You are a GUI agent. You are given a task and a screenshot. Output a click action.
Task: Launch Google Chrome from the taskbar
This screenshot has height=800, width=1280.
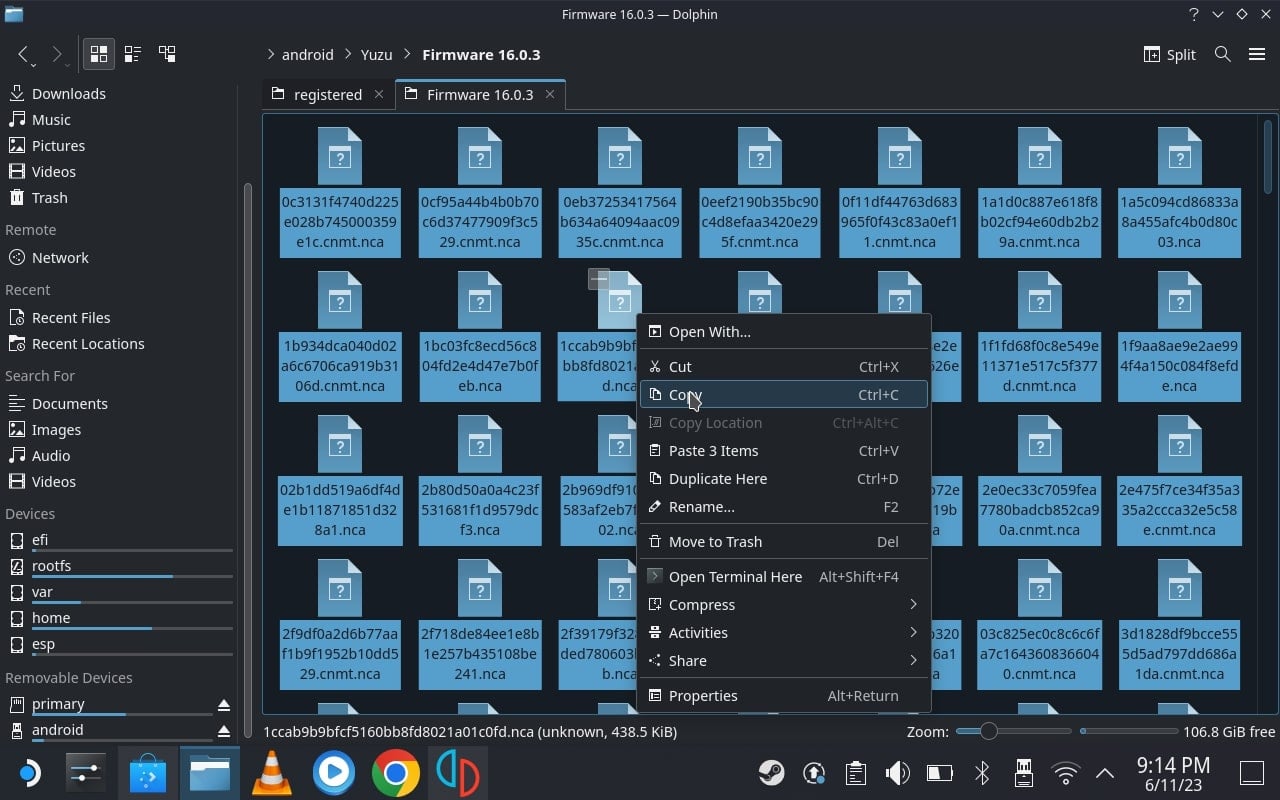pos(395,773)
